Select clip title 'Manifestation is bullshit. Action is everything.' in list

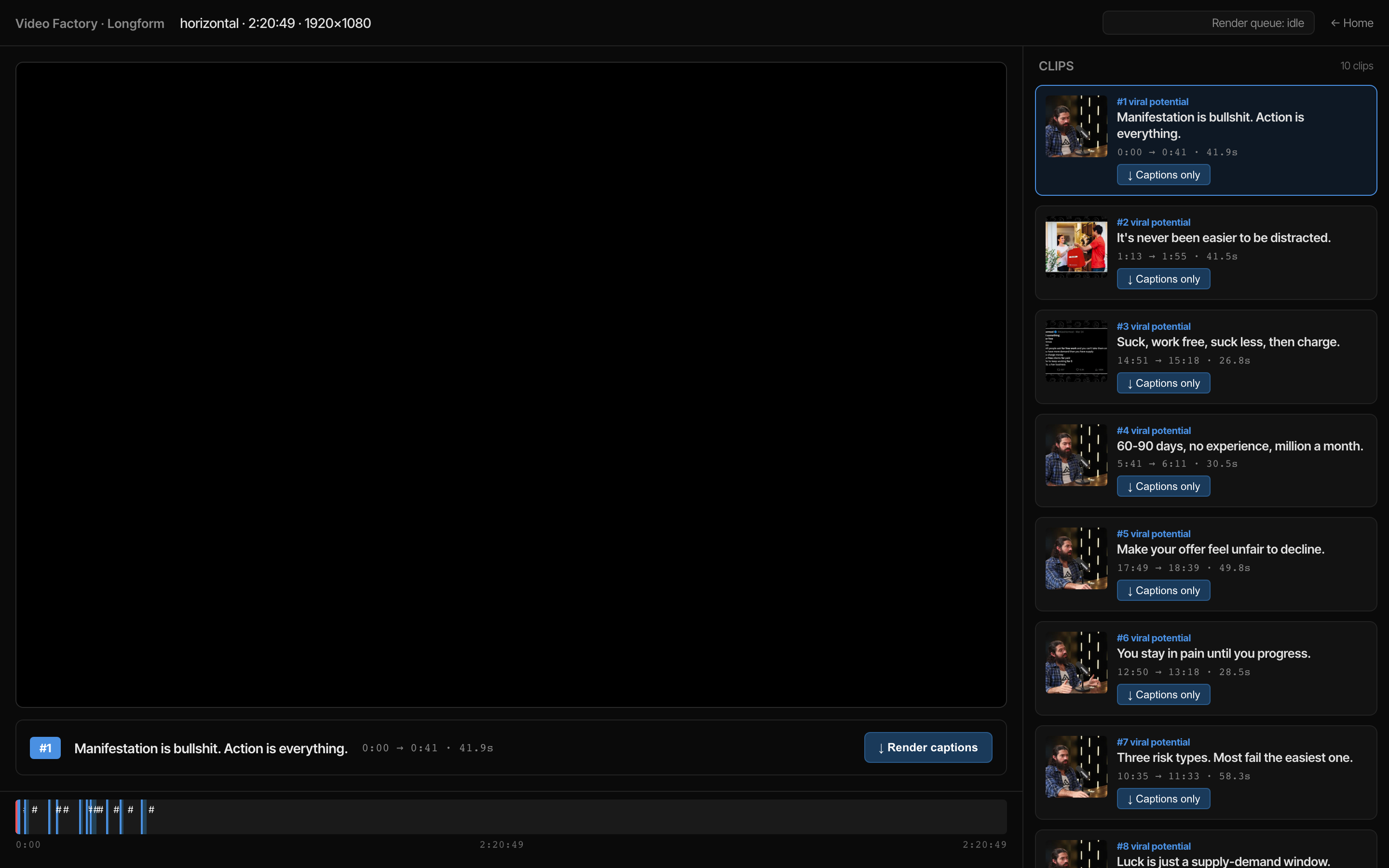point(1210,125)
